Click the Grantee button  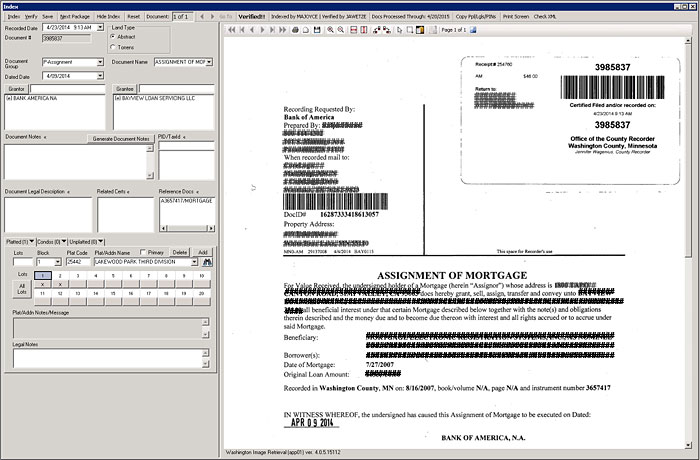pyautogui.click(x=125, y=89)
